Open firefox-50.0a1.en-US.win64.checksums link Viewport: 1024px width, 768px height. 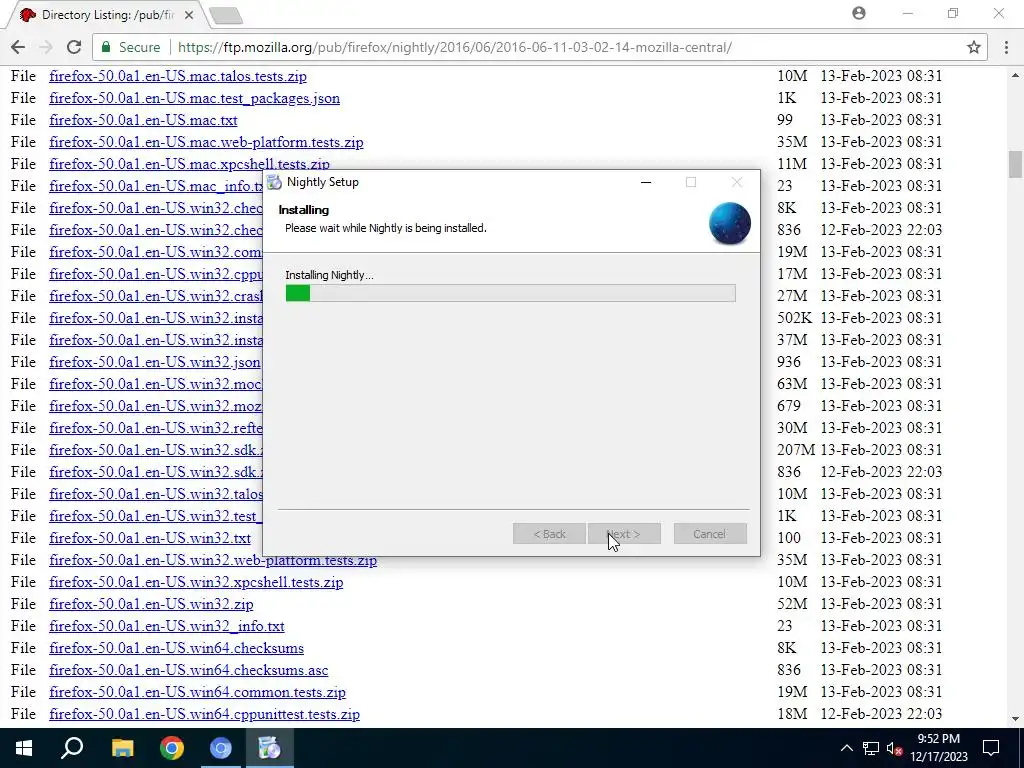176,648
